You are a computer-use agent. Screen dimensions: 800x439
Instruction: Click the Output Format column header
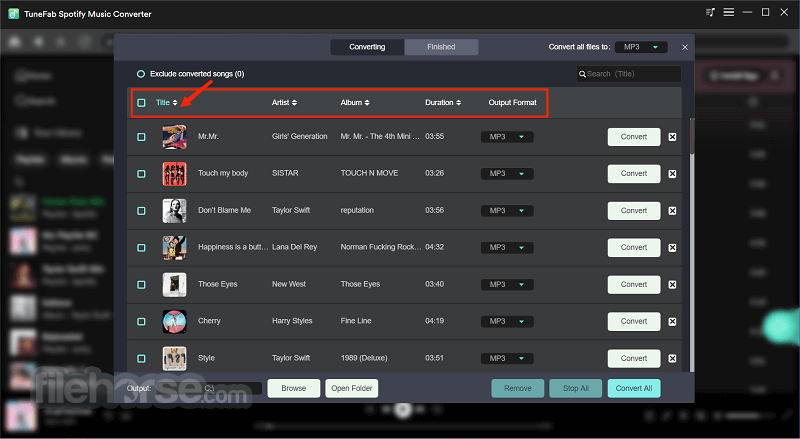[512, 103]
